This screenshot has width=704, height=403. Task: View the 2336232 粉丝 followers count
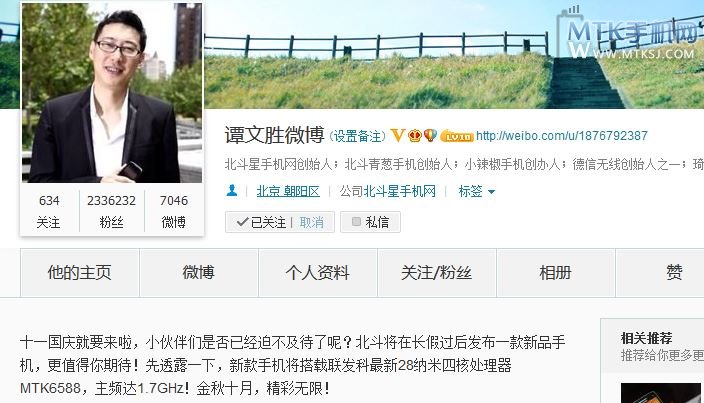pos(111,211)
